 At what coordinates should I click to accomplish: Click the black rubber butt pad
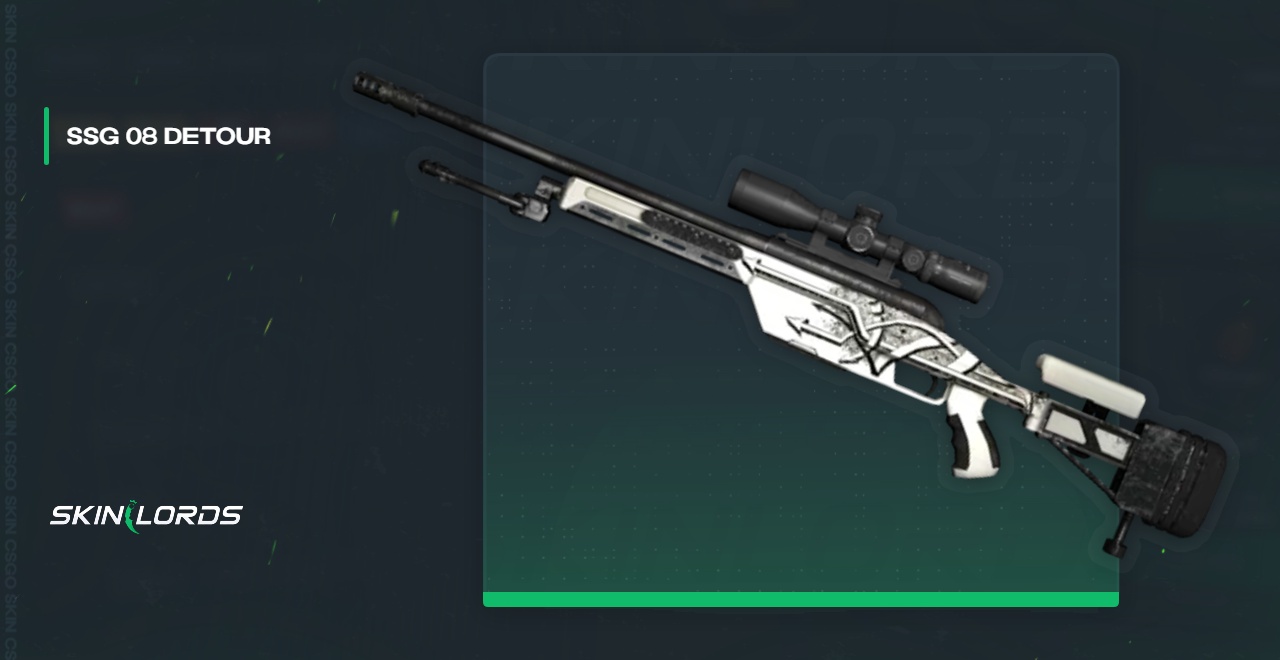1186,470
